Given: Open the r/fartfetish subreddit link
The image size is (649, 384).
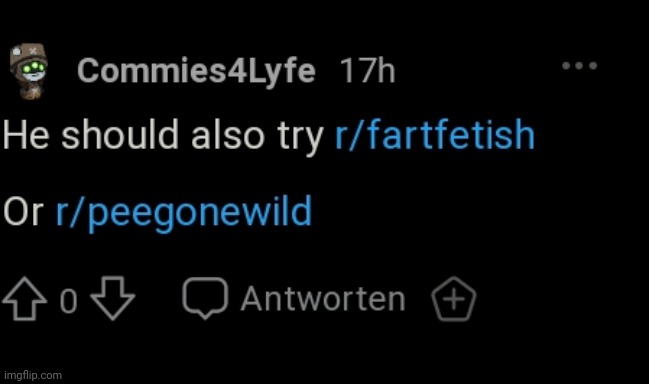Looking at the screenshot, I should pos(435,135).
